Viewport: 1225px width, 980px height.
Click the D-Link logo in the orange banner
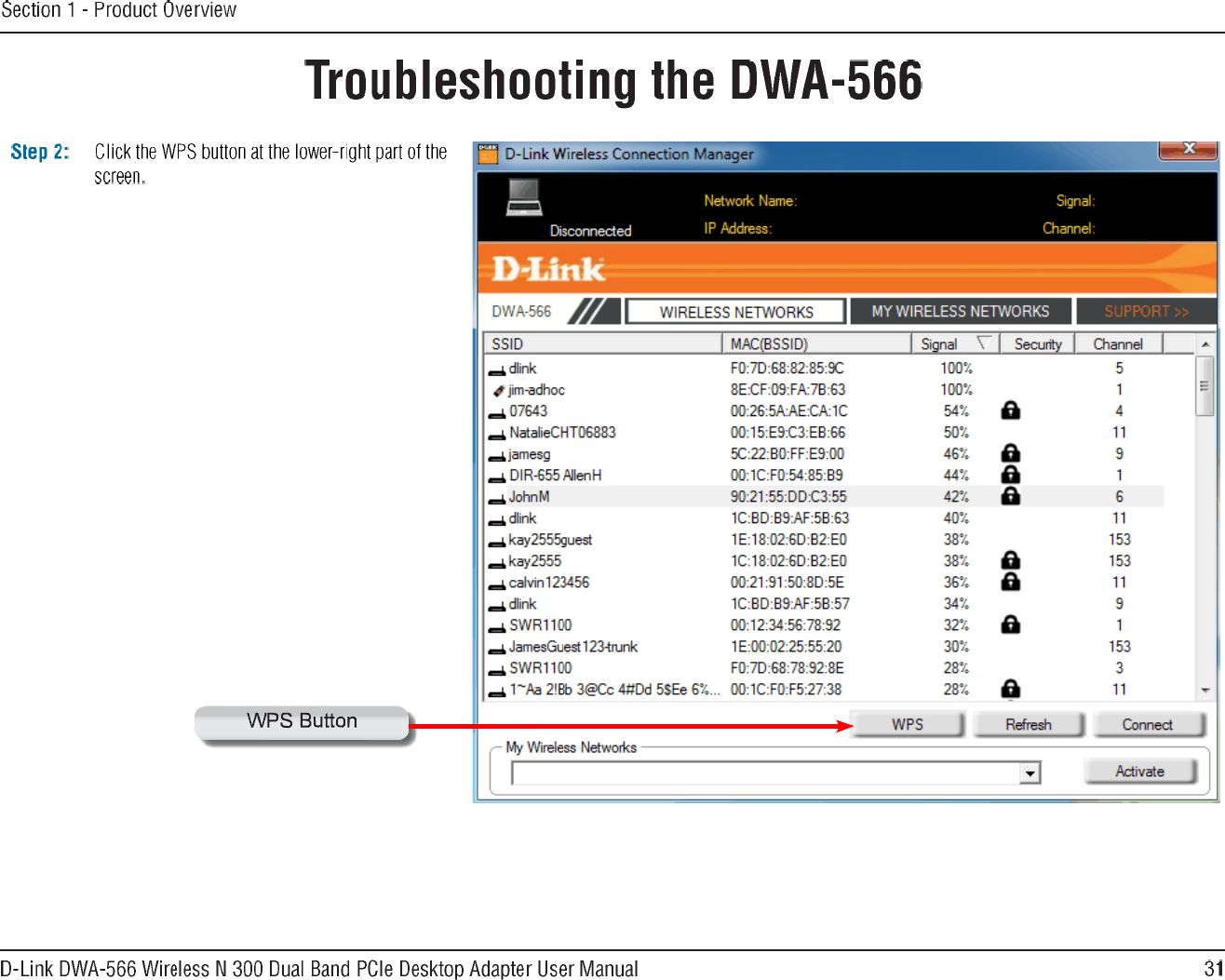tap(549, 269)
